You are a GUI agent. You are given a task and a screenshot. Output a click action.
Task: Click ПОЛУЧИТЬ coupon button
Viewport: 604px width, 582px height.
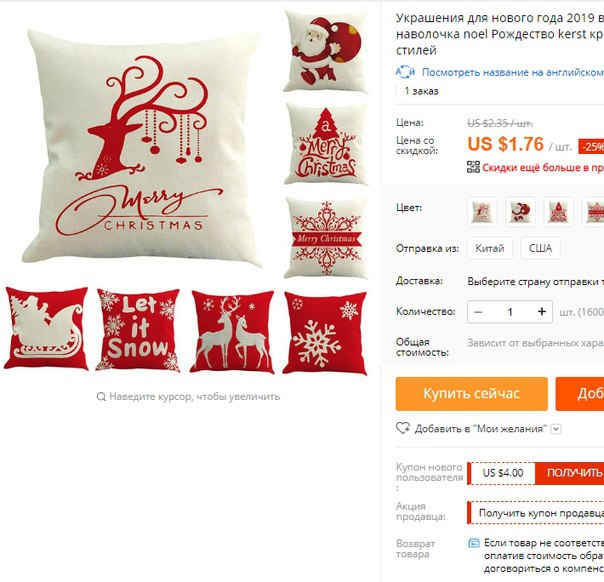tap(571, 473)
